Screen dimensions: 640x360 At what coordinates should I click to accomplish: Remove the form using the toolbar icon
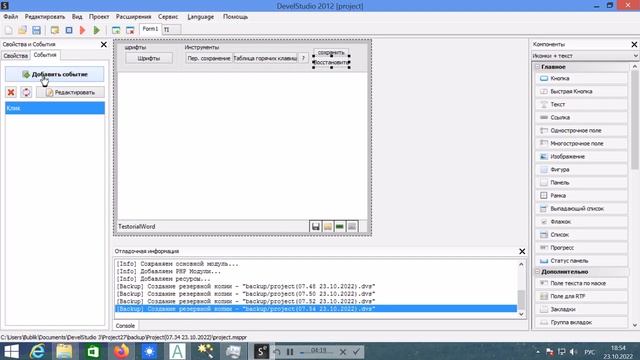tap(130, 30)
